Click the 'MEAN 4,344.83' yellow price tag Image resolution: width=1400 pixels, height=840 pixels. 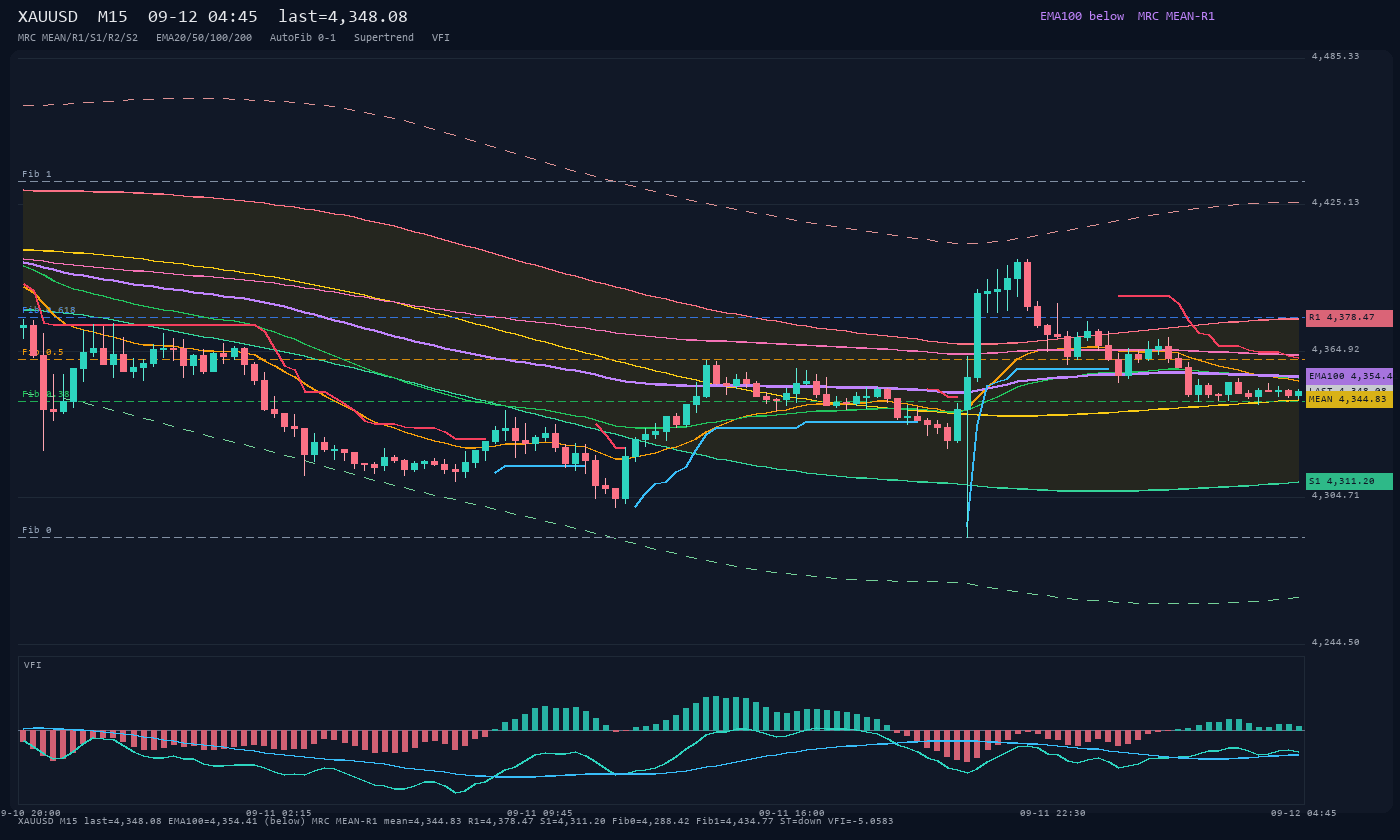[x=1349, y=399]
